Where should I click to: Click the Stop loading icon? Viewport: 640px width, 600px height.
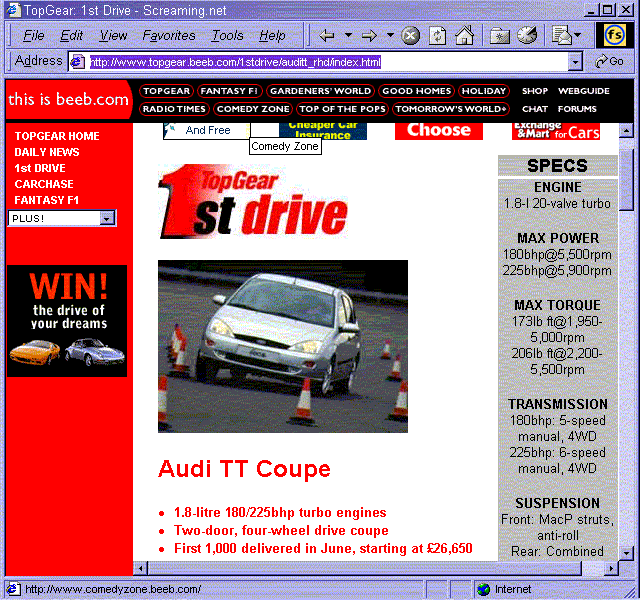410,36
